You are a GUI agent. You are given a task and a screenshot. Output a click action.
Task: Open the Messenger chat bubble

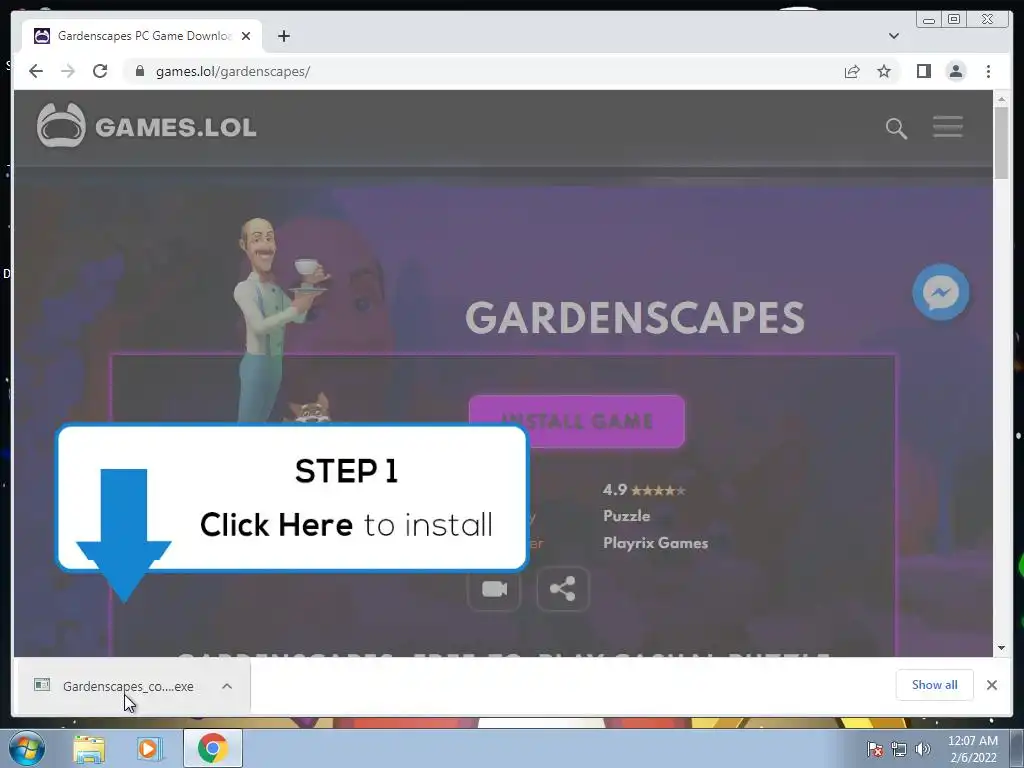pos(940,292)
